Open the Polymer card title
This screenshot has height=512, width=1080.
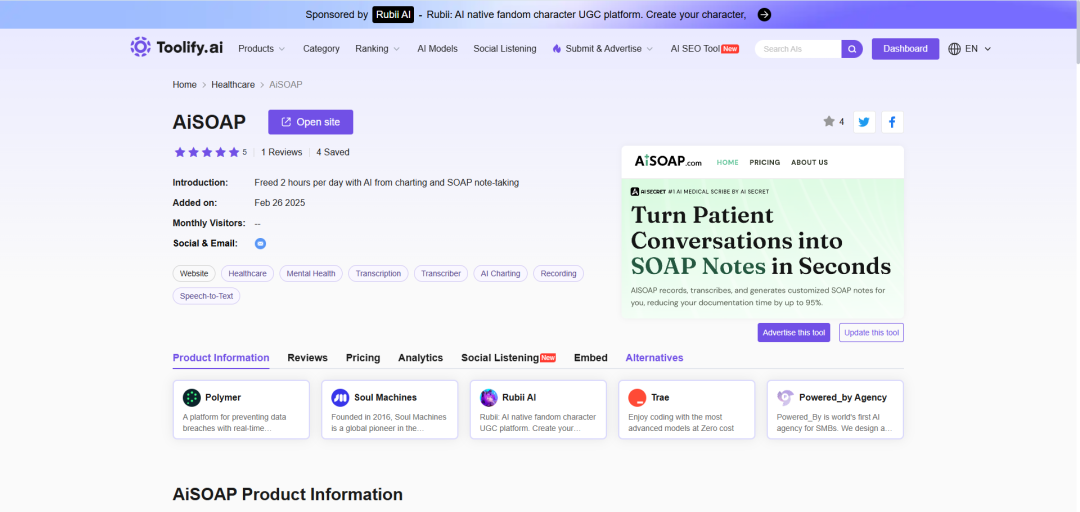223,398
